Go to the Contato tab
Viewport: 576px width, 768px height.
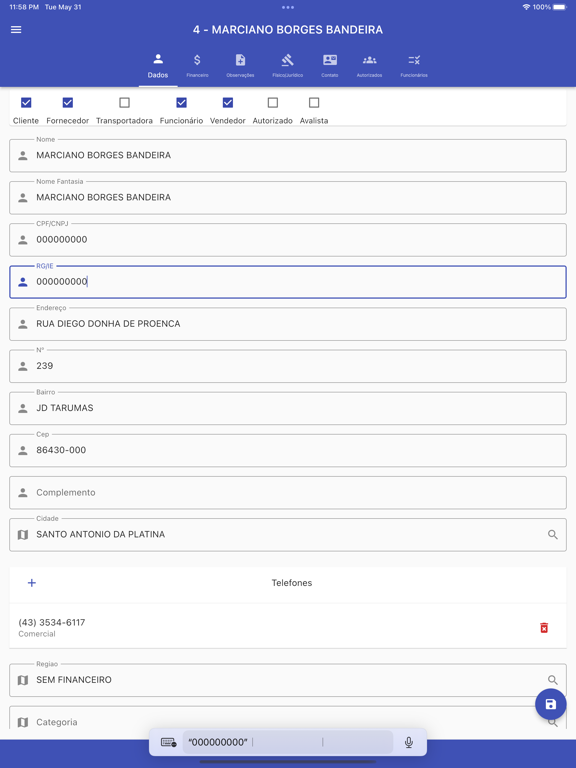[330, 66]
